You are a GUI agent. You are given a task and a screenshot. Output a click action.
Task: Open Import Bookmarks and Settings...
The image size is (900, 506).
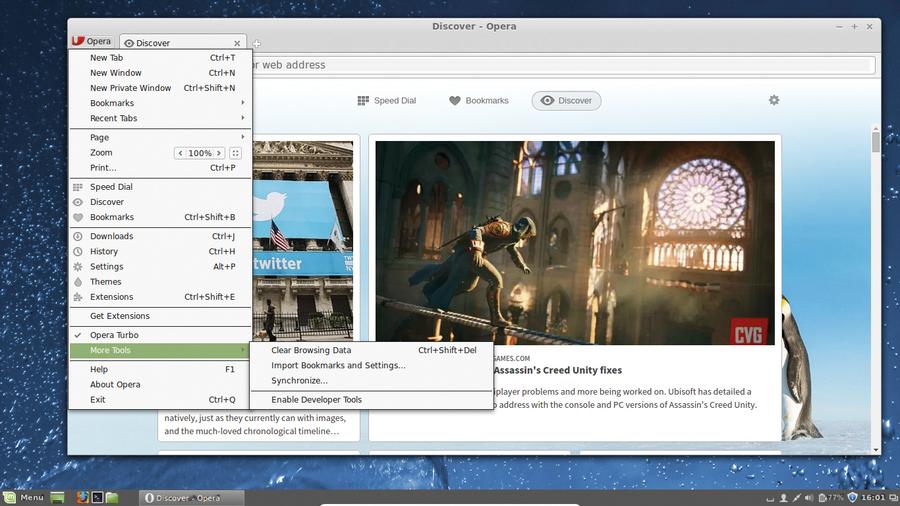372,365
